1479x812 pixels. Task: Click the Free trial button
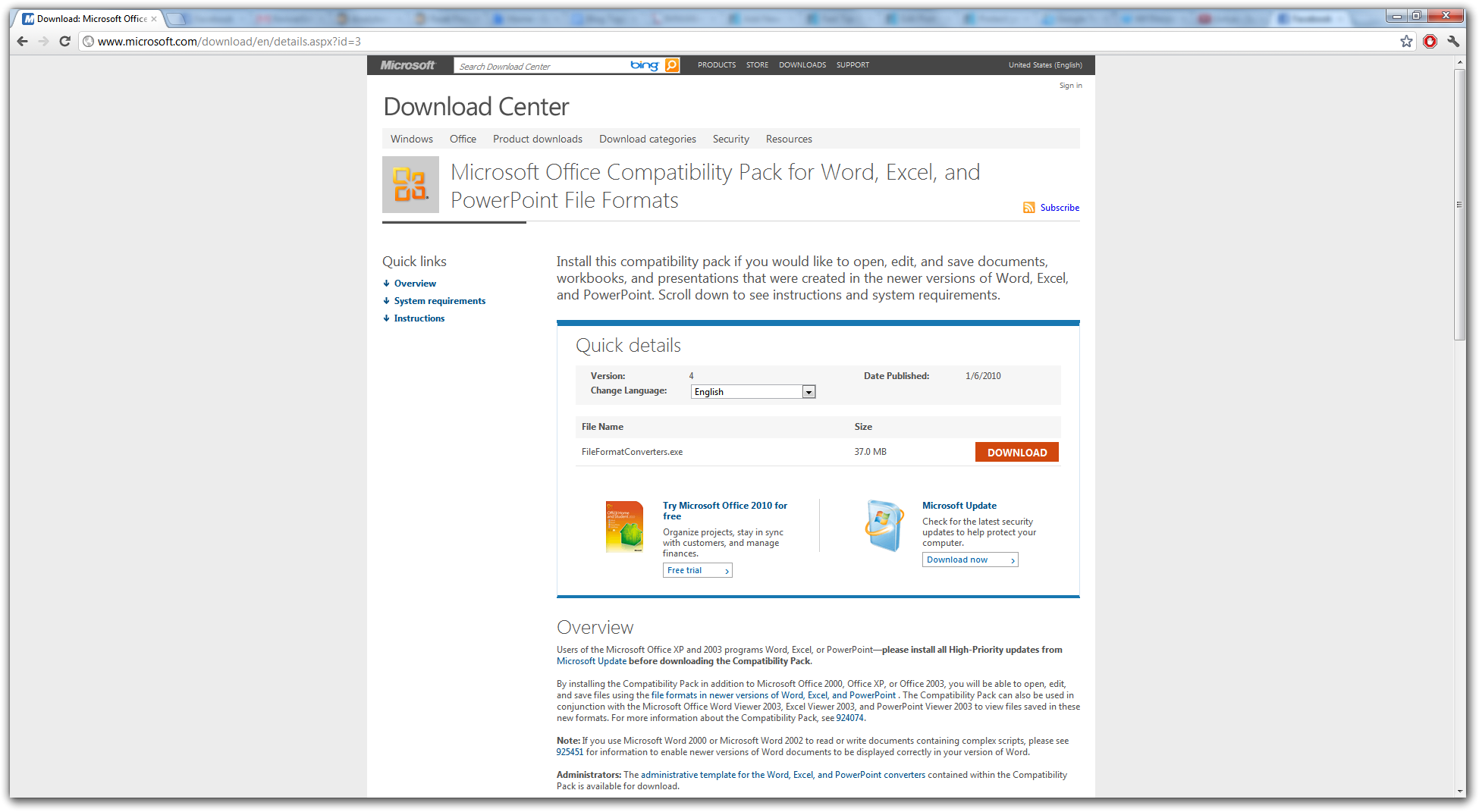(698, 570)
